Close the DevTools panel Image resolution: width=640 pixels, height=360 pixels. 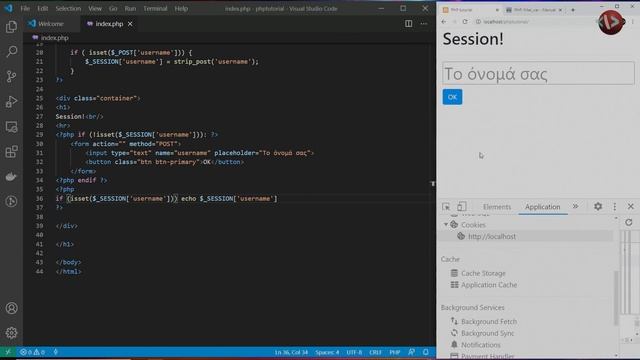631,207
